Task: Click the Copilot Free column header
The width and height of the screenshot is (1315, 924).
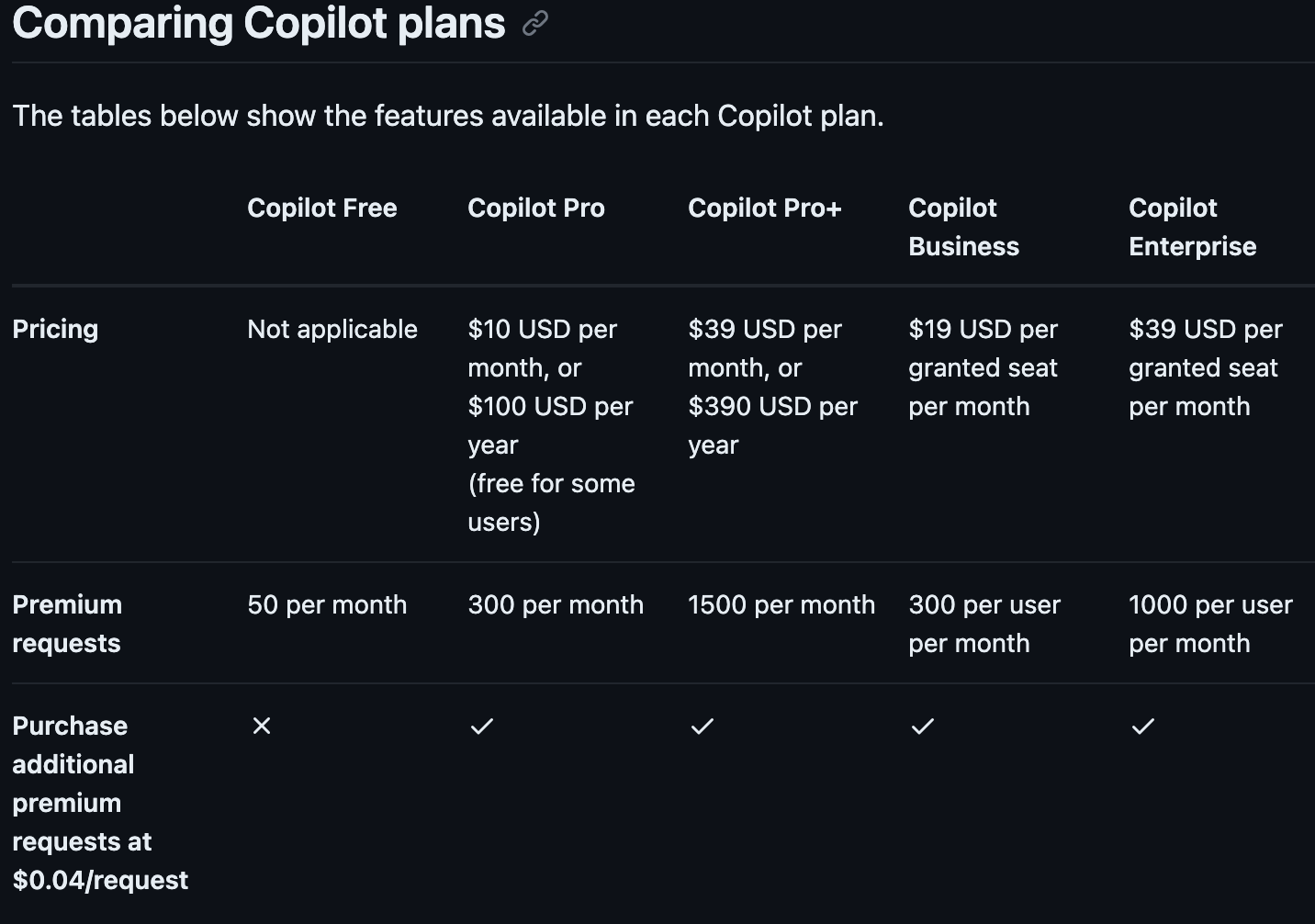Action: [x=322, y=208]
